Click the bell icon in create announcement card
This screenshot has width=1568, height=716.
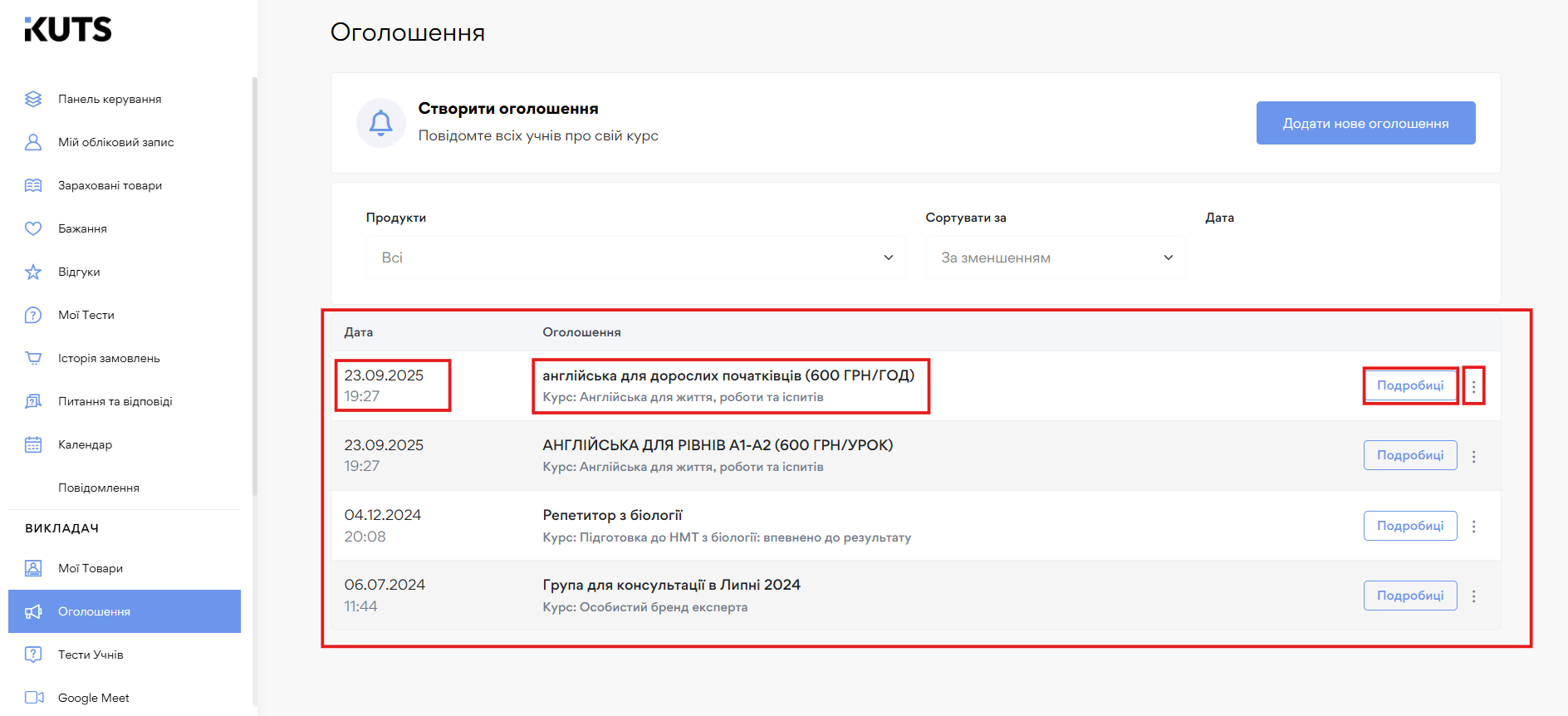(380, 123)
